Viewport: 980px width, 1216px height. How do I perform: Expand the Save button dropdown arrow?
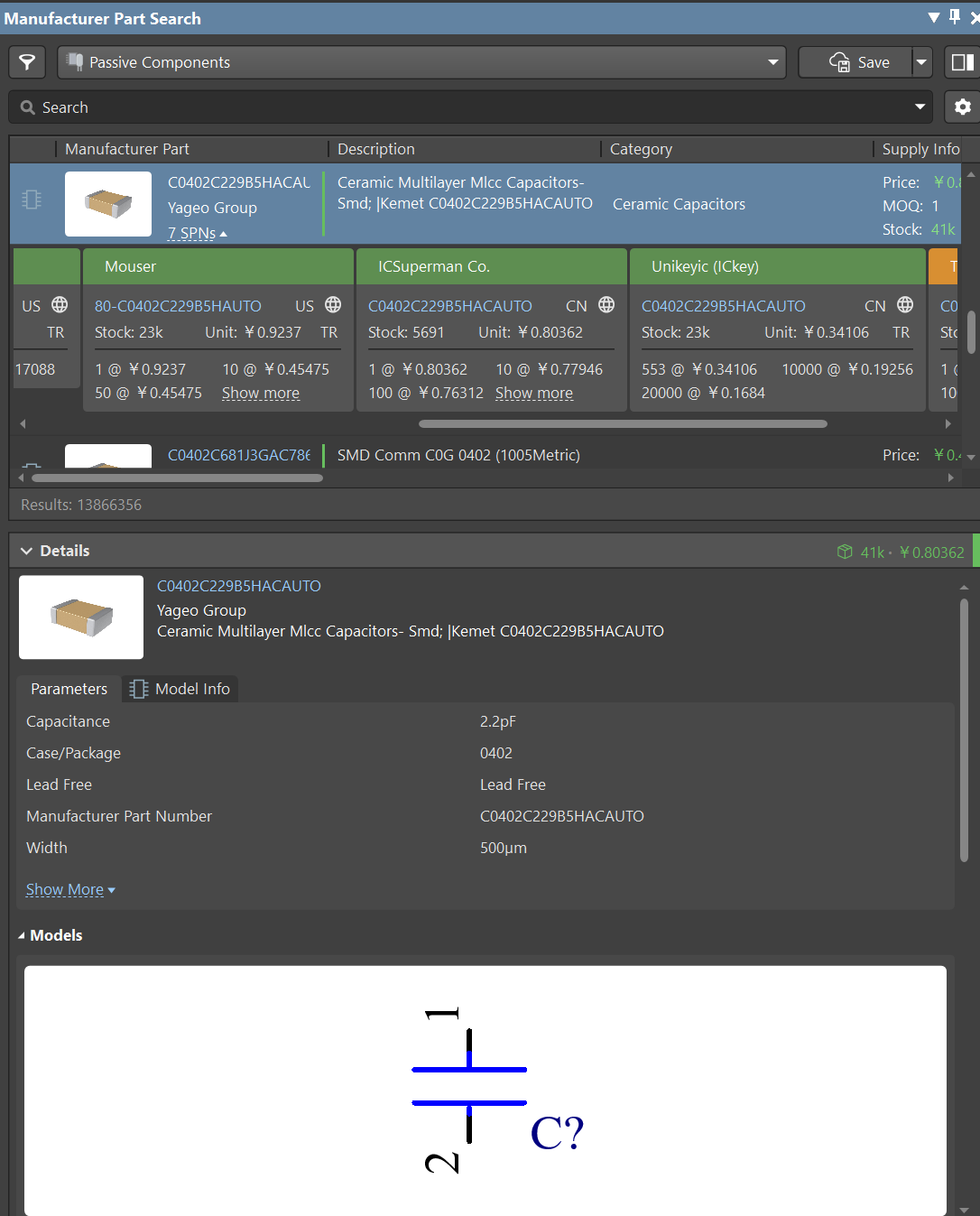tap(921, 62)
